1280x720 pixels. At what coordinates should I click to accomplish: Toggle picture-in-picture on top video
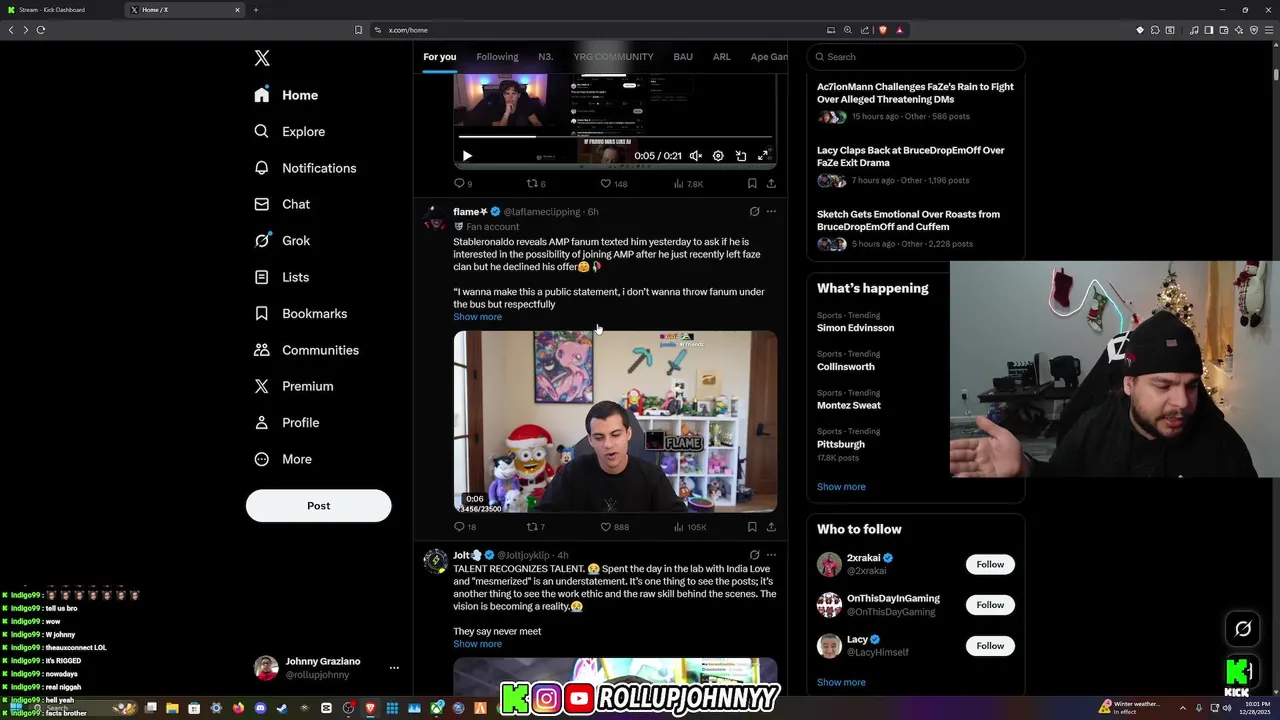point(741,156)
